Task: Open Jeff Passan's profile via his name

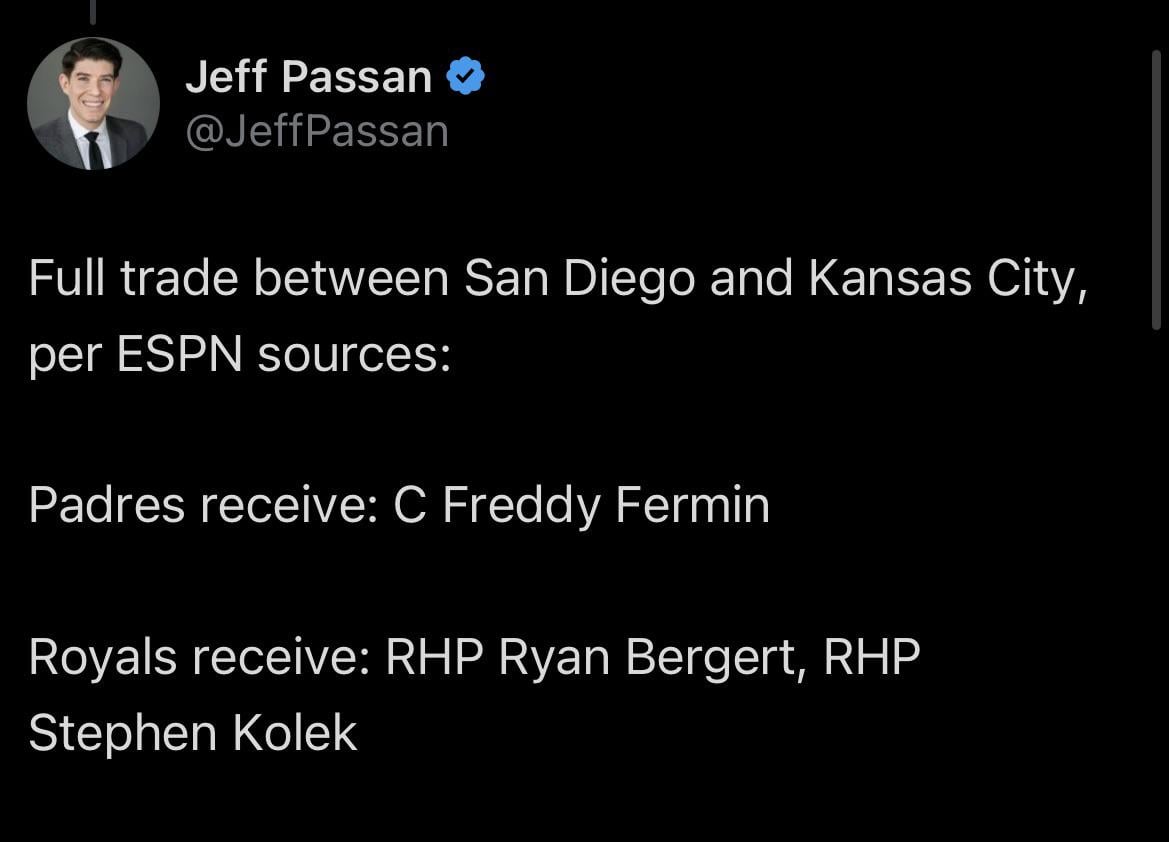Action: (307, 74)
